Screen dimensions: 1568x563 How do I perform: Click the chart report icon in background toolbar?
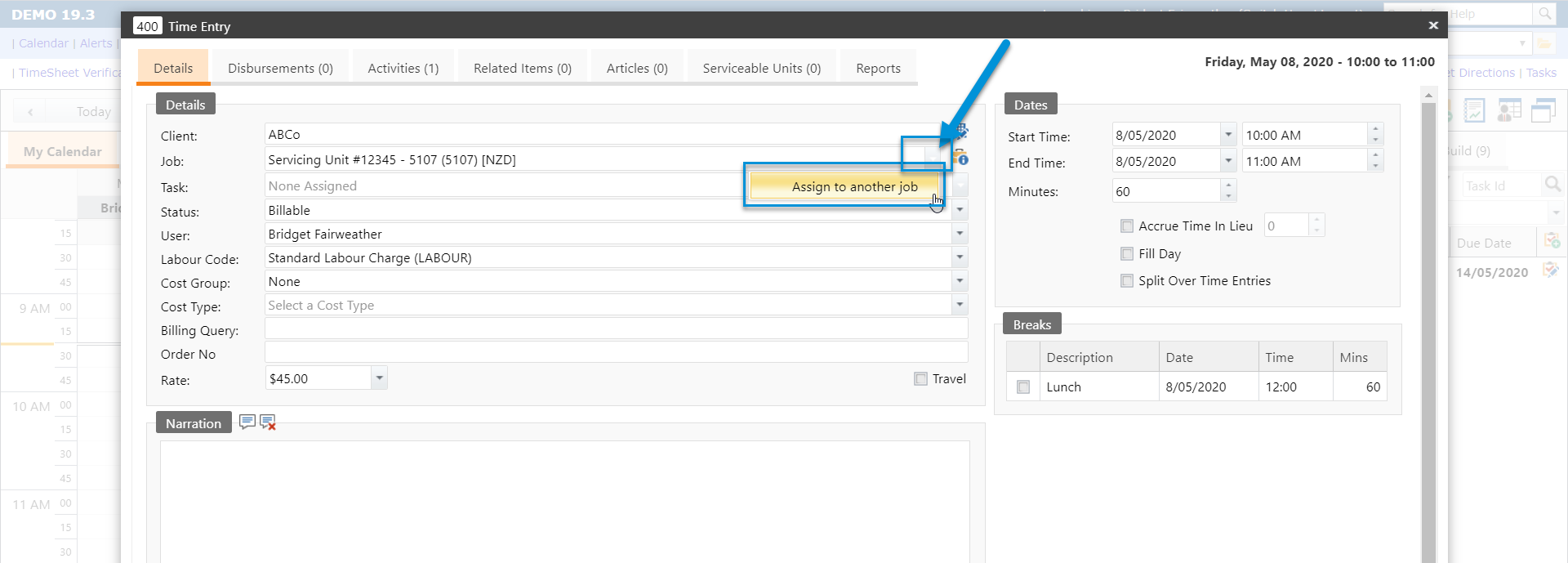1474,110
